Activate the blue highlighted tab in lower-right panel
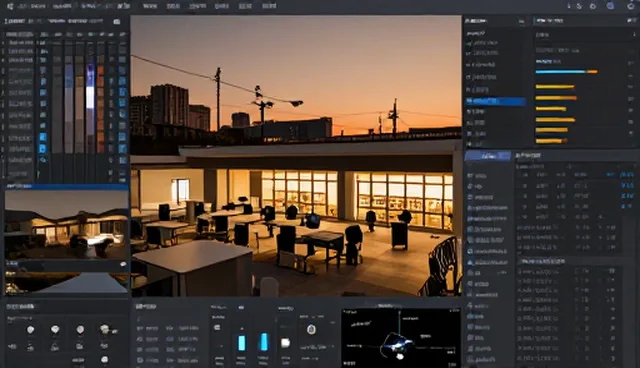Screen dimensions: 640x368 coord(488,156)
